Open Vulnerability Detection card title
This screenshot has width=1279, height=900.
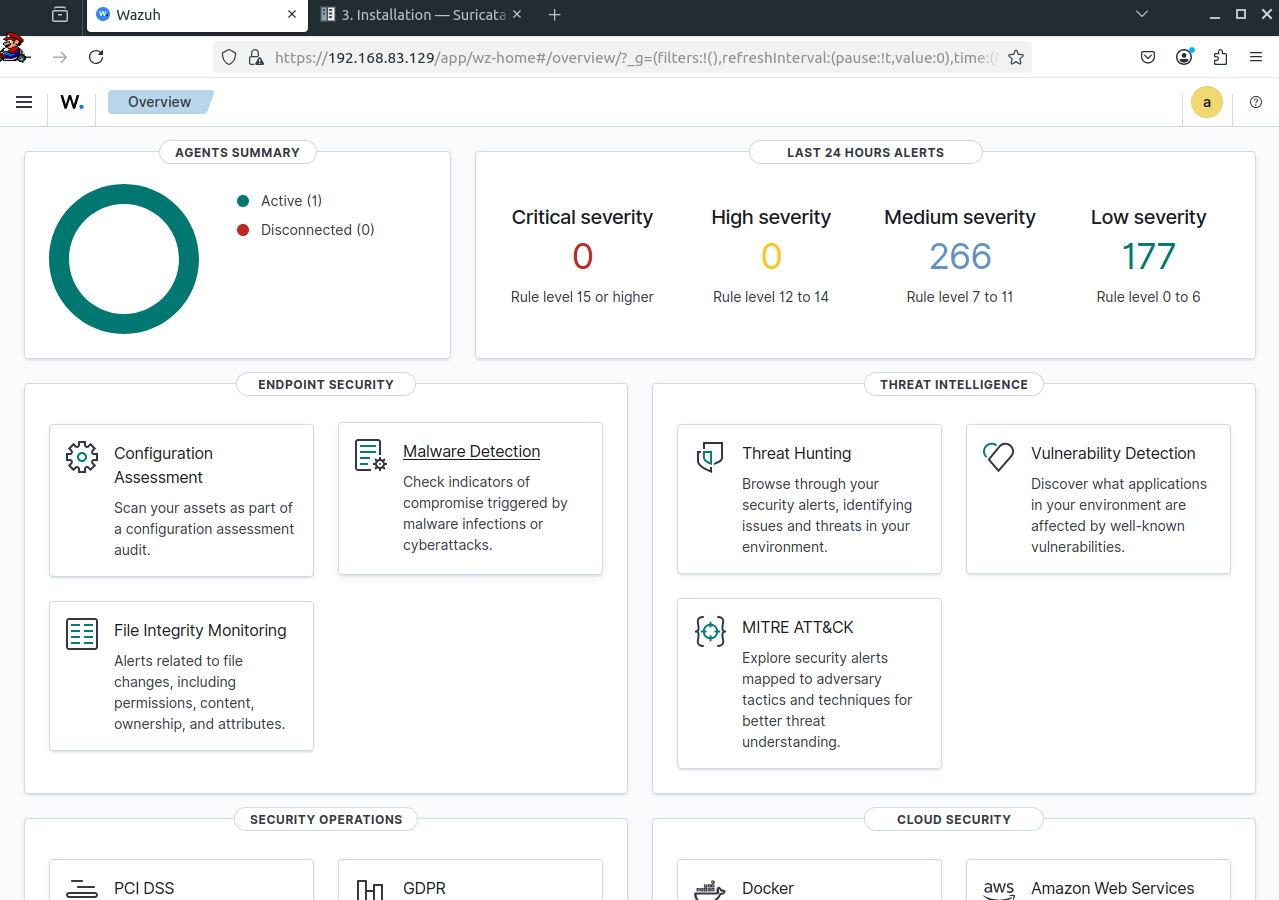1113,454
